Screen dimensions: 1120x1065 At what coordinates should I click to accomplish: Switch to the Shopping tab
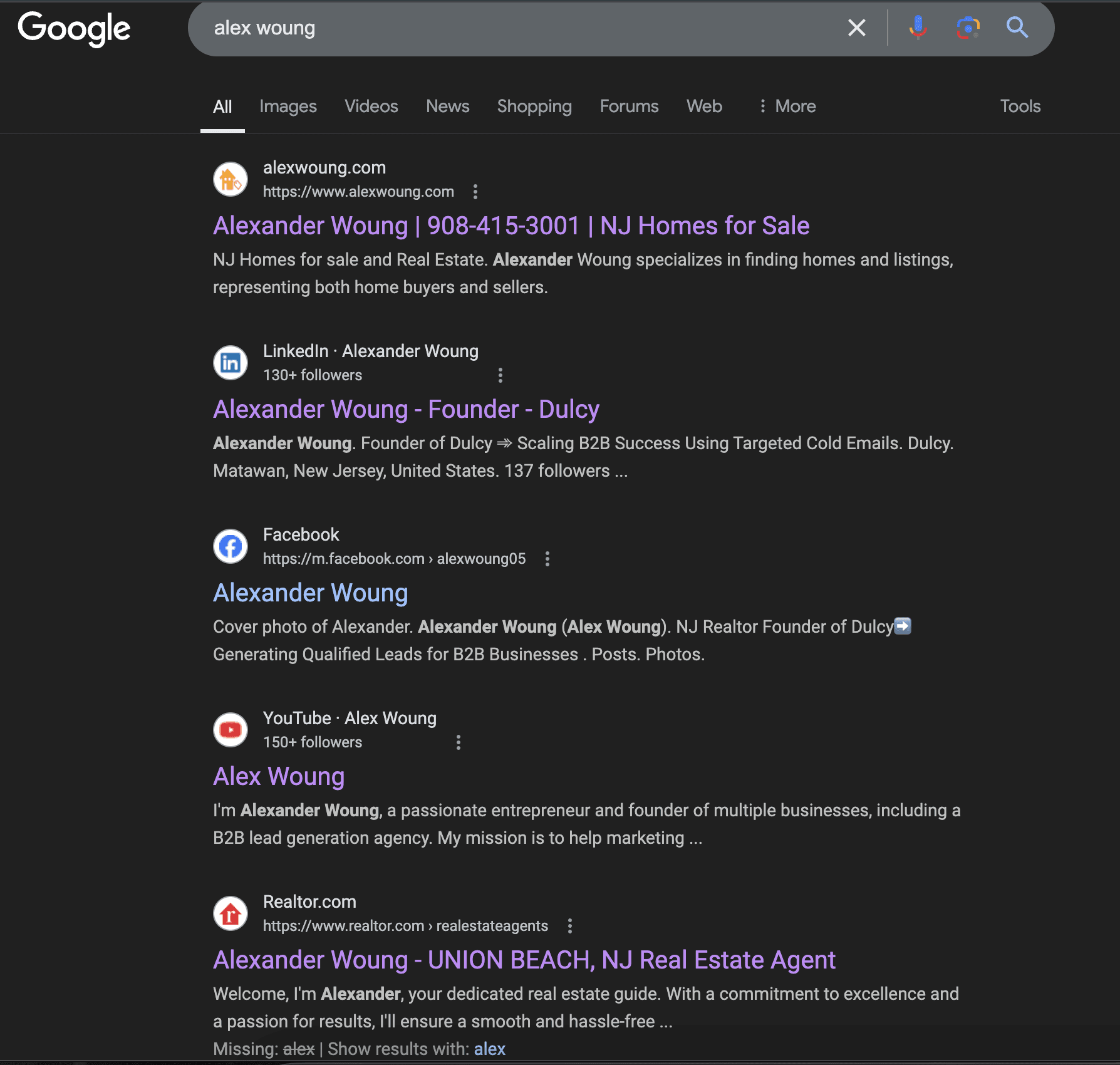pos(534,106)
